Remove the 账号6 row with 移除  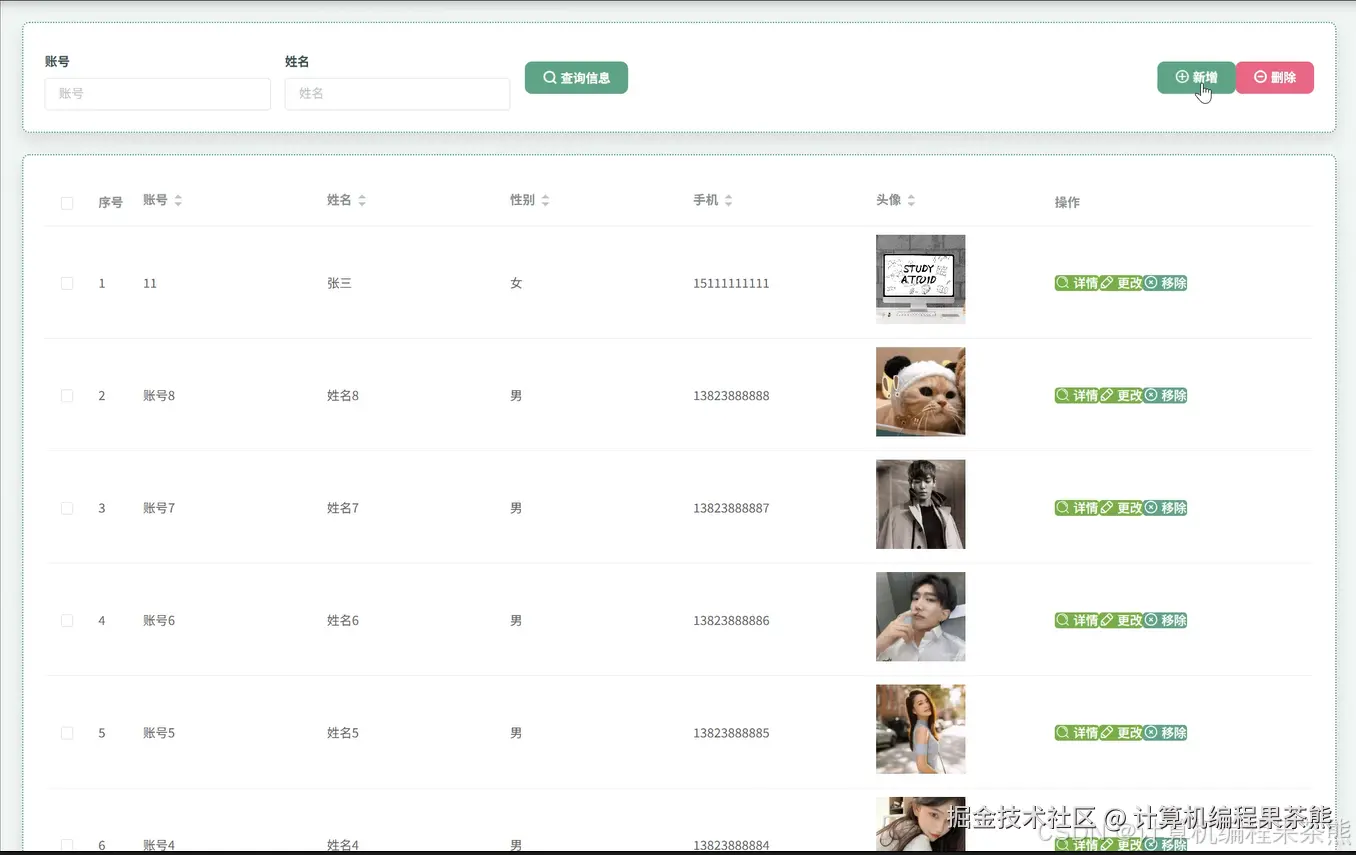point(1165,620)
